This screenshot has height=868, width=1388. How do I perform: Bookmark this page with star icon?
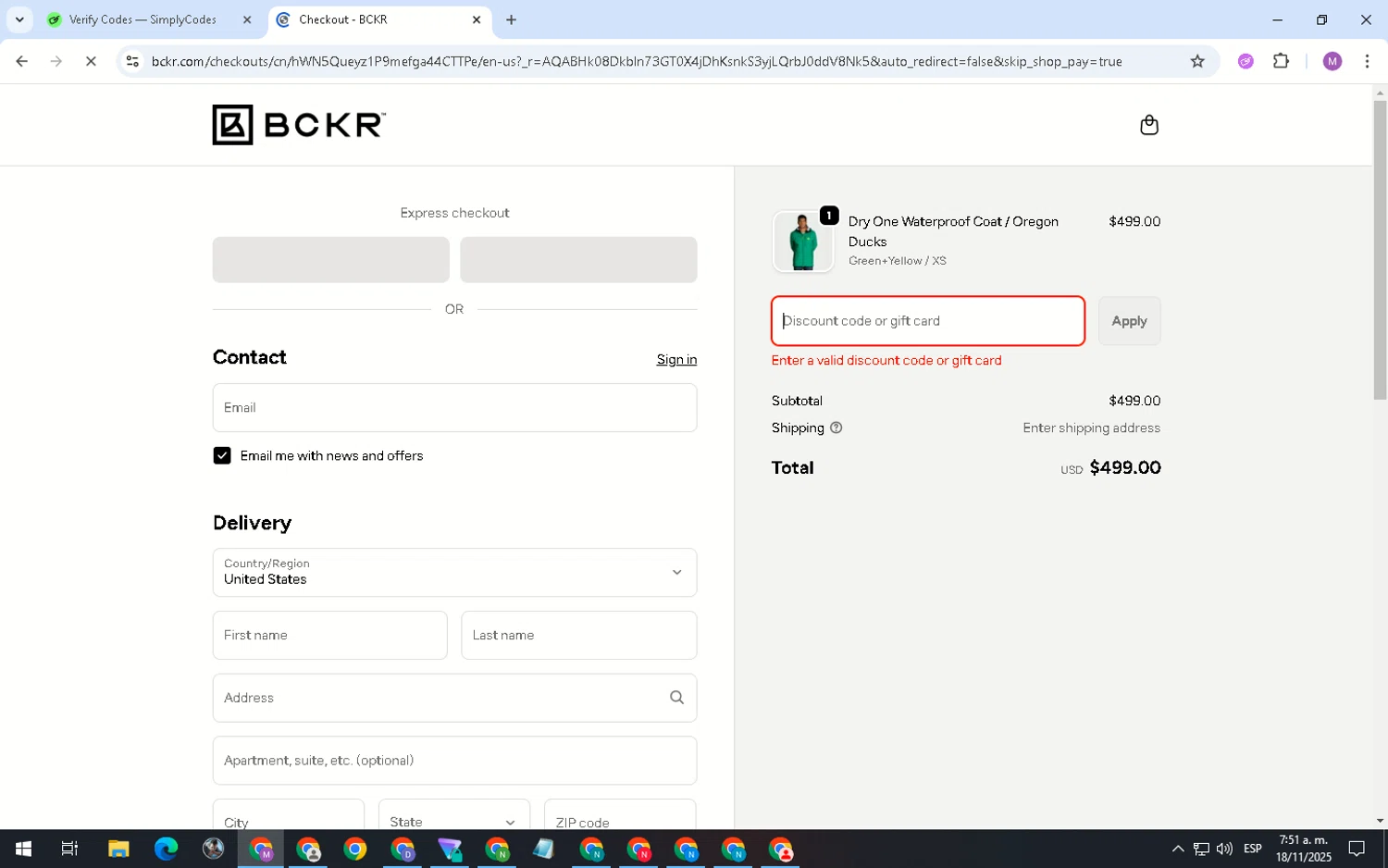[x=1197, y=61]
